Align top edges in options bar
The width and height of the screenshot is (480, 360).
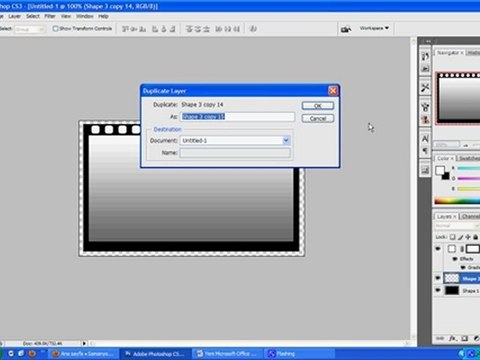click(125, 29)
